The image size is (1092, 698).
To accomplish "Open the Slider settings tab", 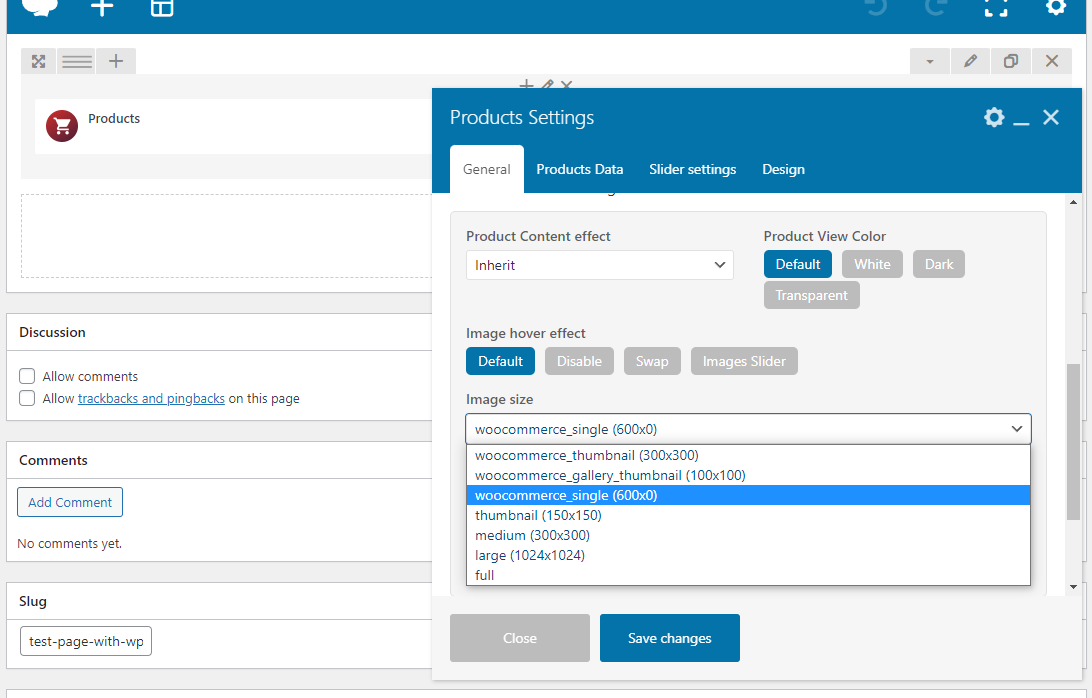I will click(692, 169).
